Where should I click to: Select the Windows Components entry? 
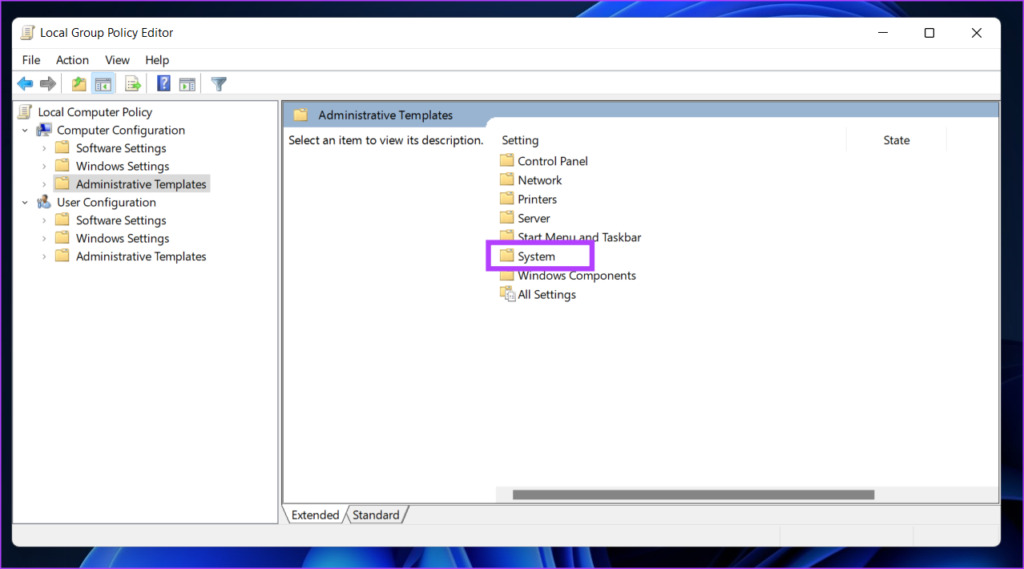click(x=577, y=275)
